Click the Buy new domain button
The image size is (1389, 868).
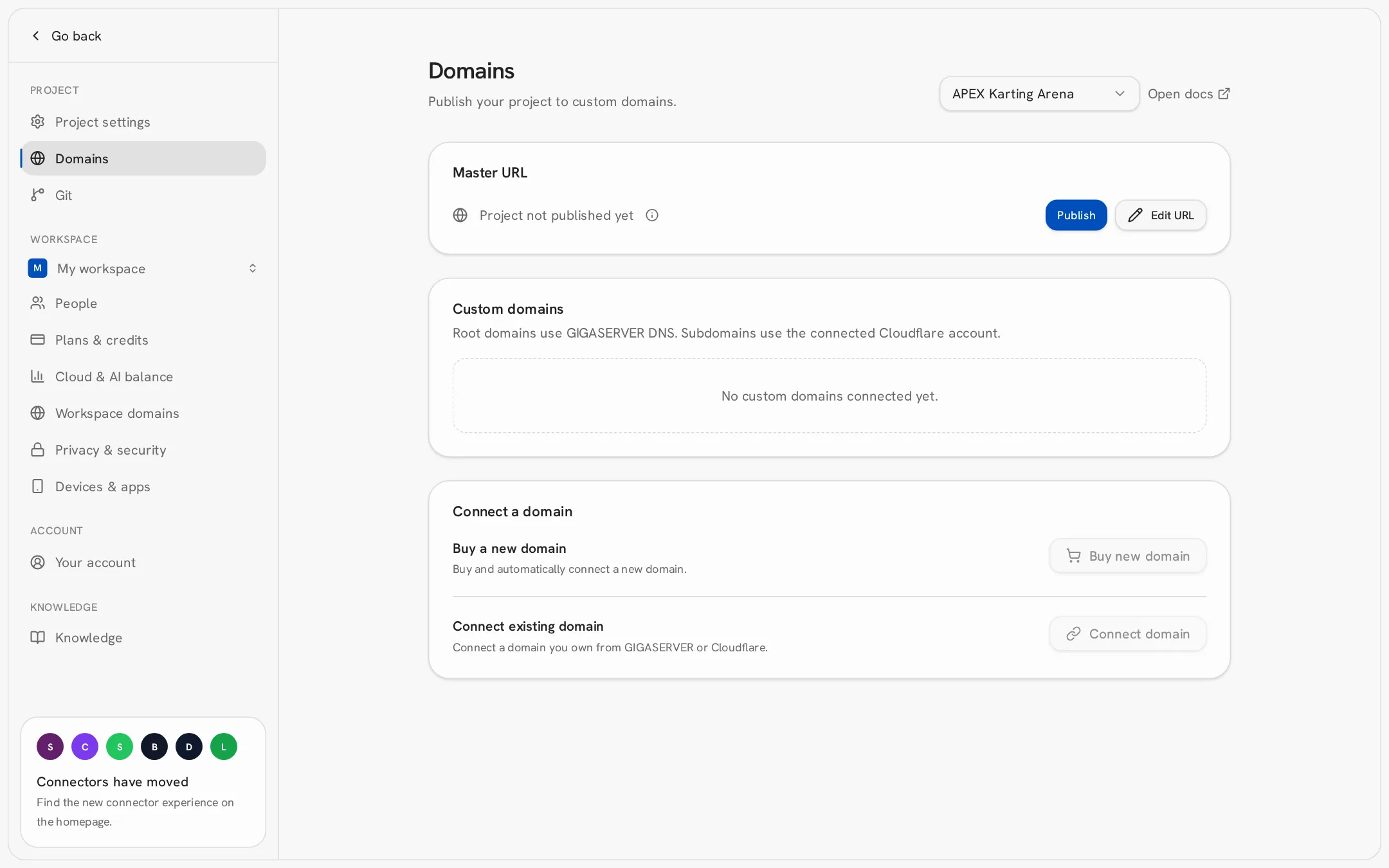coord(1128,556)
